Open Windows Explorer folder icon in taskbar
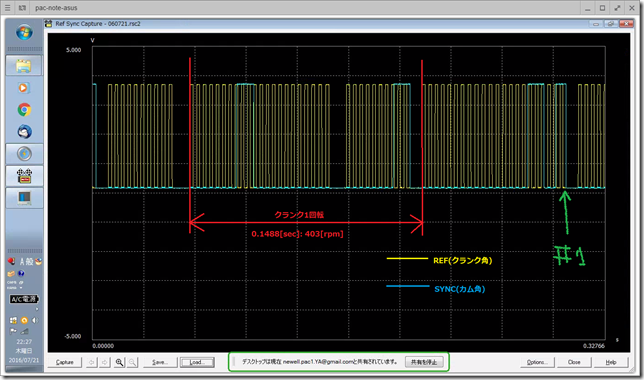Viewport: 644px width, 380px height. click(x=24, y=66)
